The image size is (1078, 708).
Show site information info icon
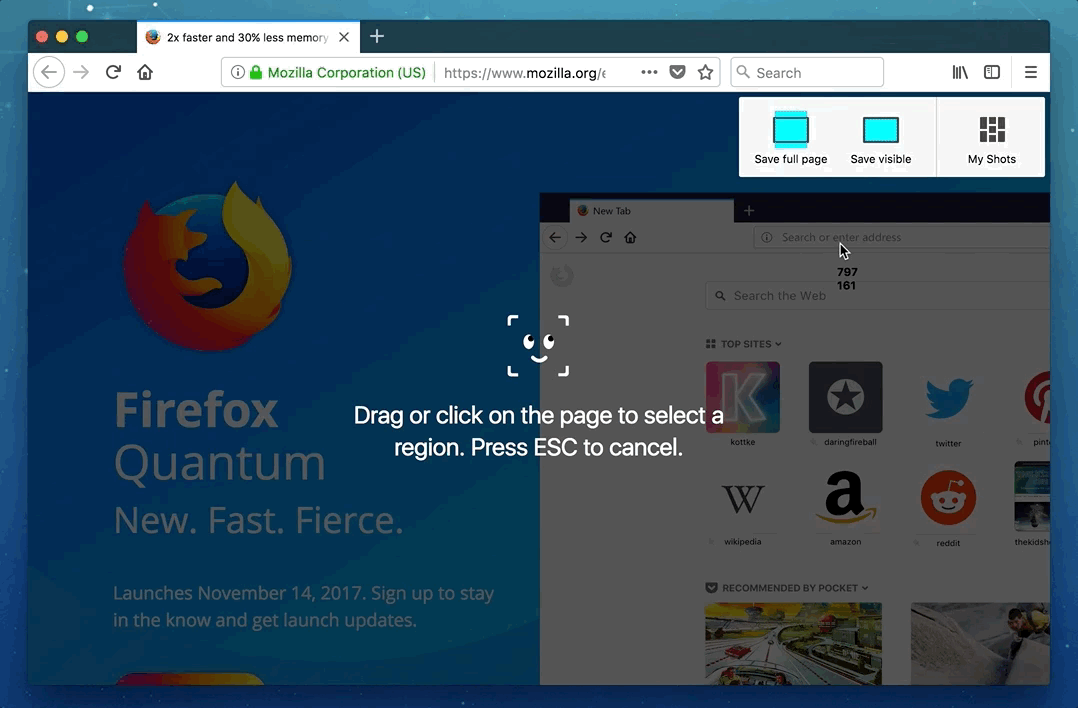[237, 72]
